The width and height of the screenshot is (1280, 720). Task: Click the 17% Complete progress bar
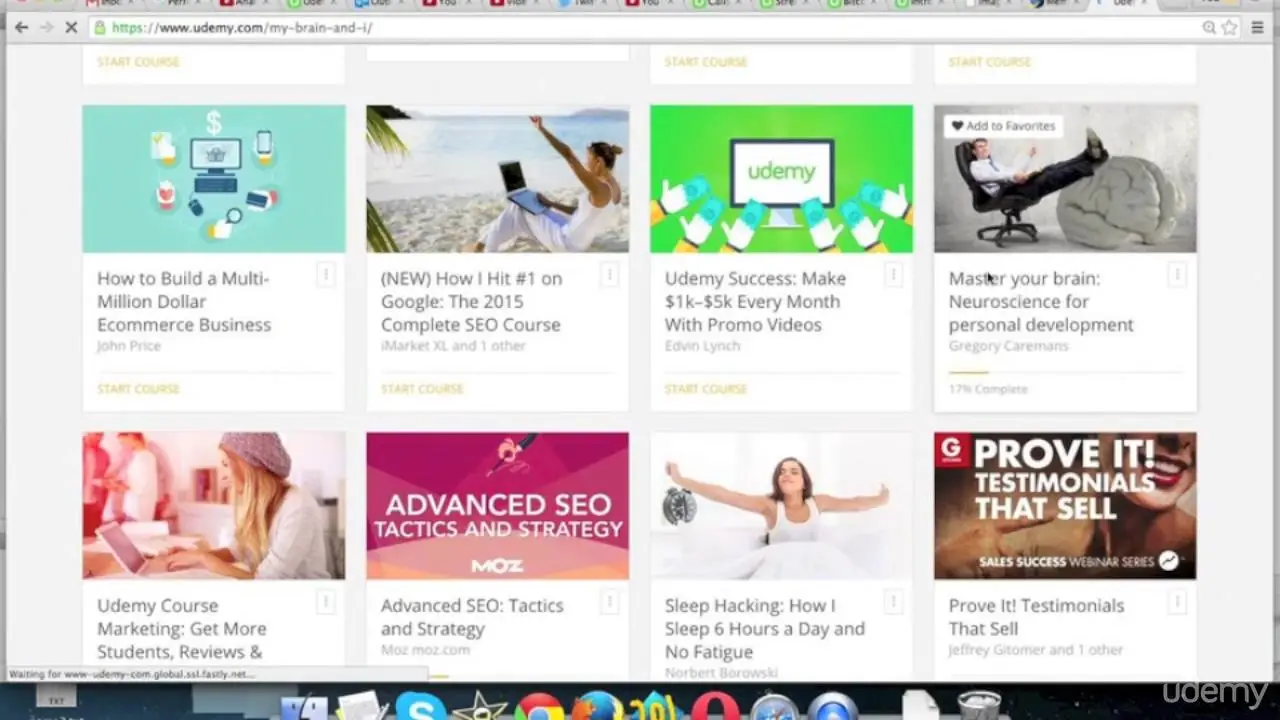[x=1065, y=372]
